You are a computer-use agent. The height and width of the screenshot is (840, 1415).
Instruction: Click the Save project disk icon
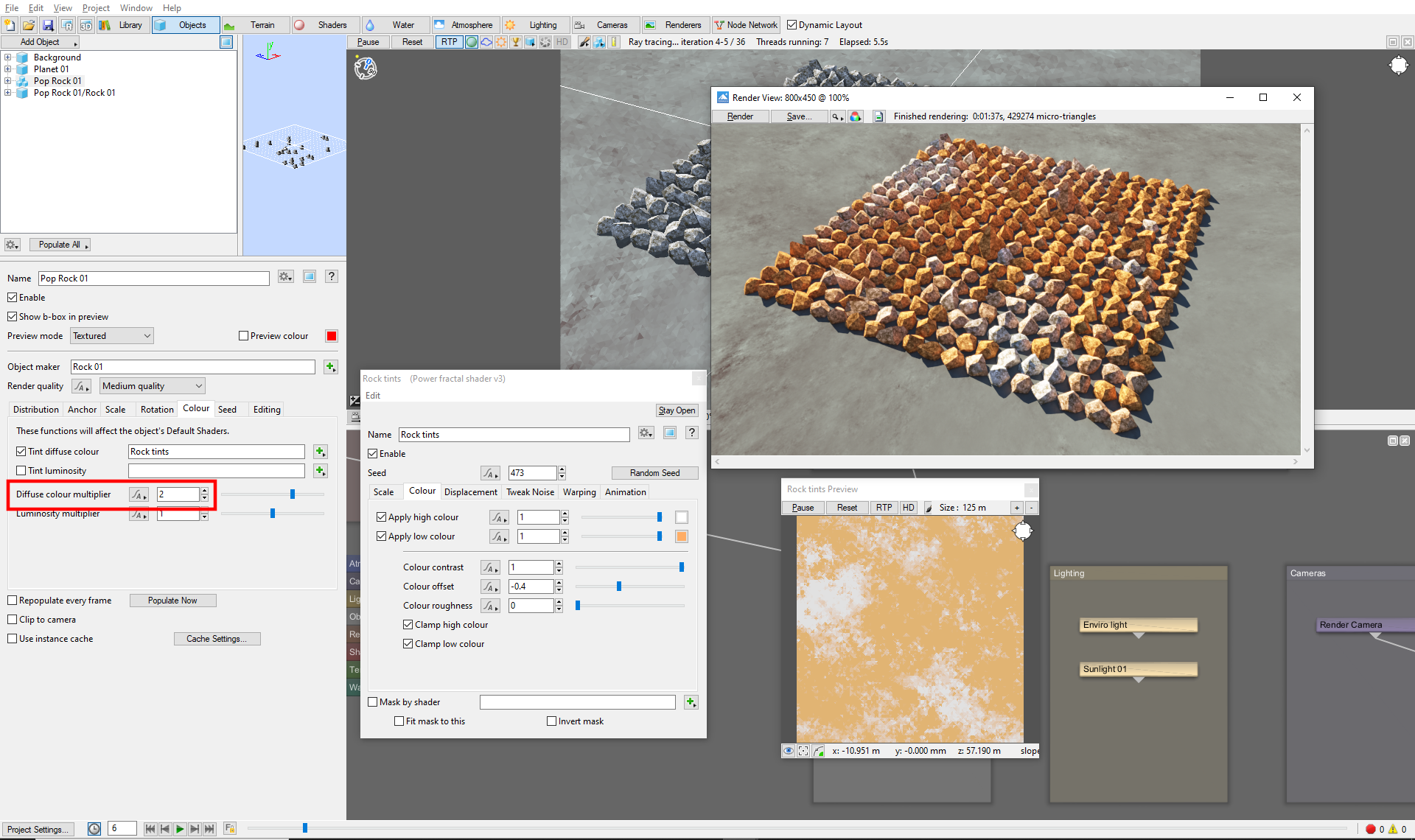tap(48, 25)
